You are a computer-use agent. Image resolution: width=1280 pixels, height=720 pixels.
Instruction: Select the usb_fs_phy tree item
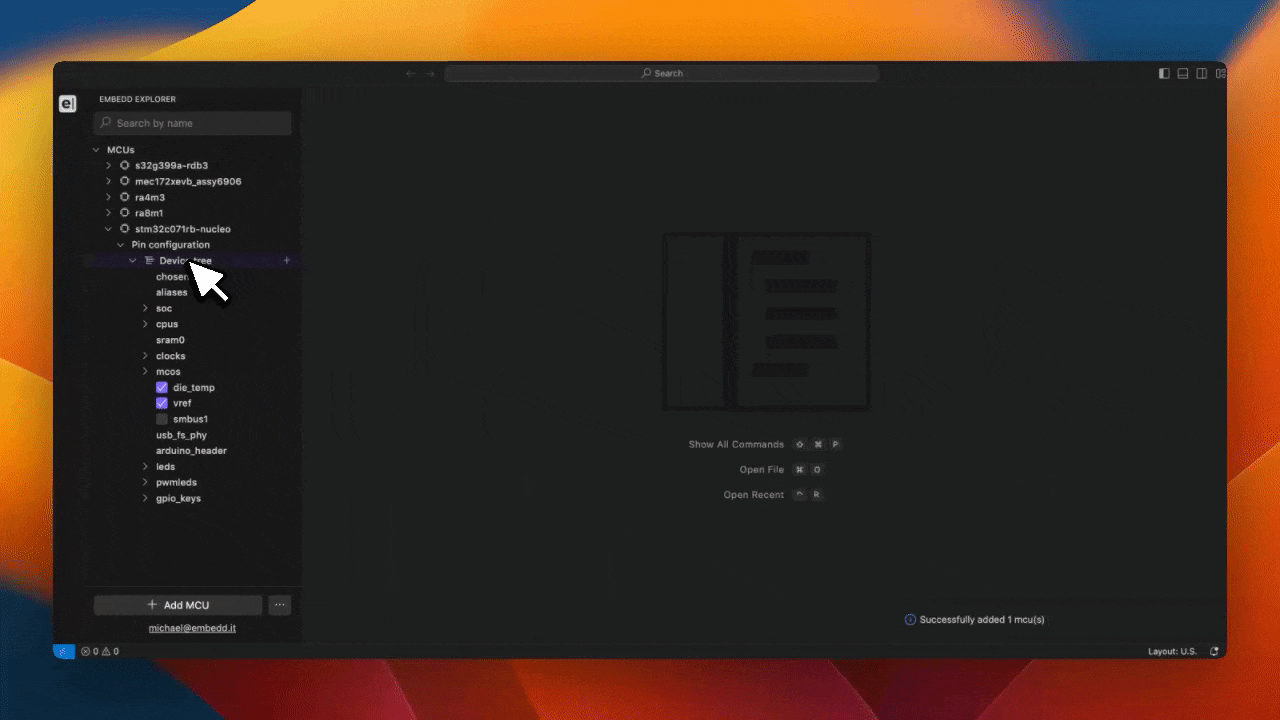pos(182,435)
